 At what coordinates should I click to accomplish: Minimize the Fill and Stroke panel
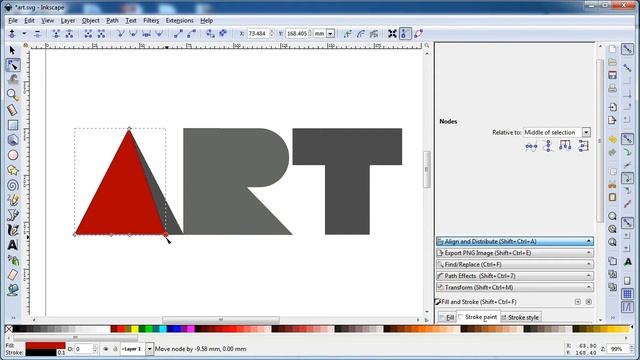click(x=578, y=302)
